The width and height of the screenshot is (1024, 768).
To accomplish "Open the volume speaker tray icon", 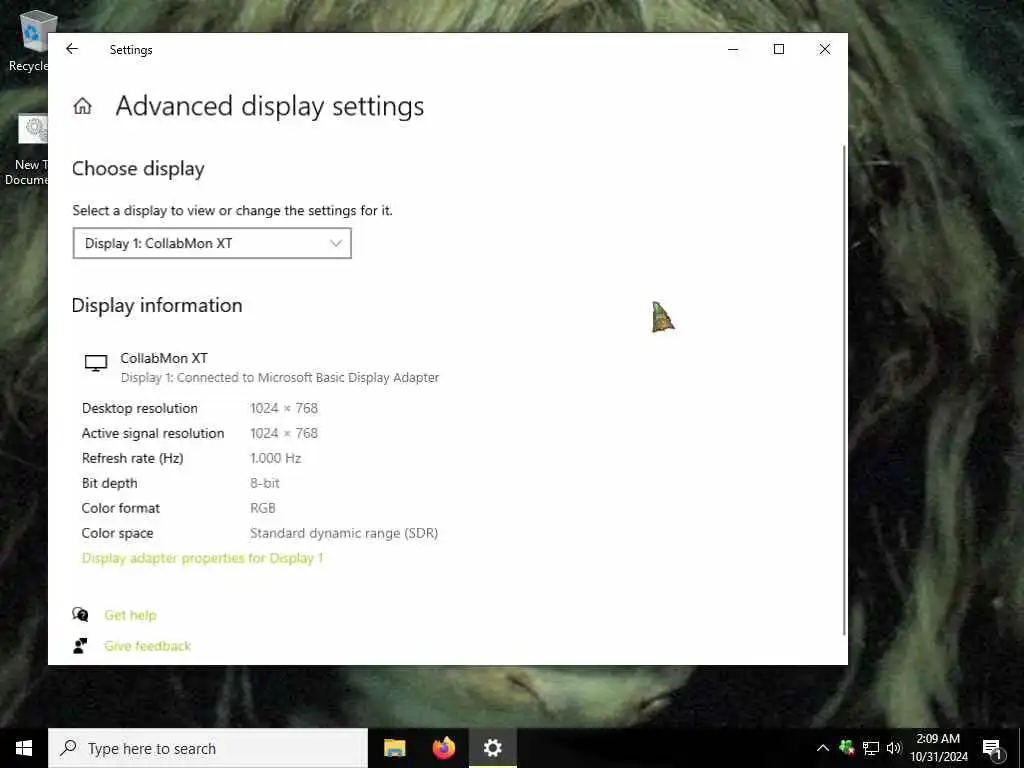I will tap(894, 748).
